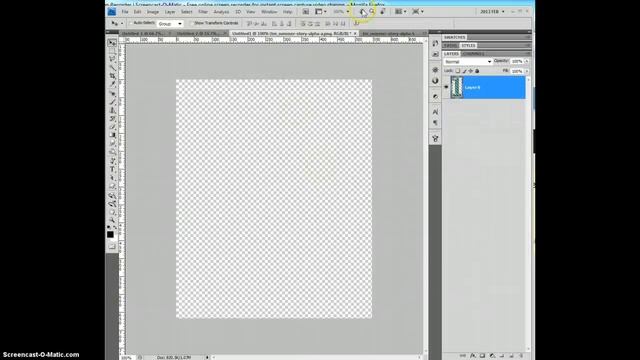Switch to the Swatches tab
This screenshot has height=360, width=640.
(454, 38)
